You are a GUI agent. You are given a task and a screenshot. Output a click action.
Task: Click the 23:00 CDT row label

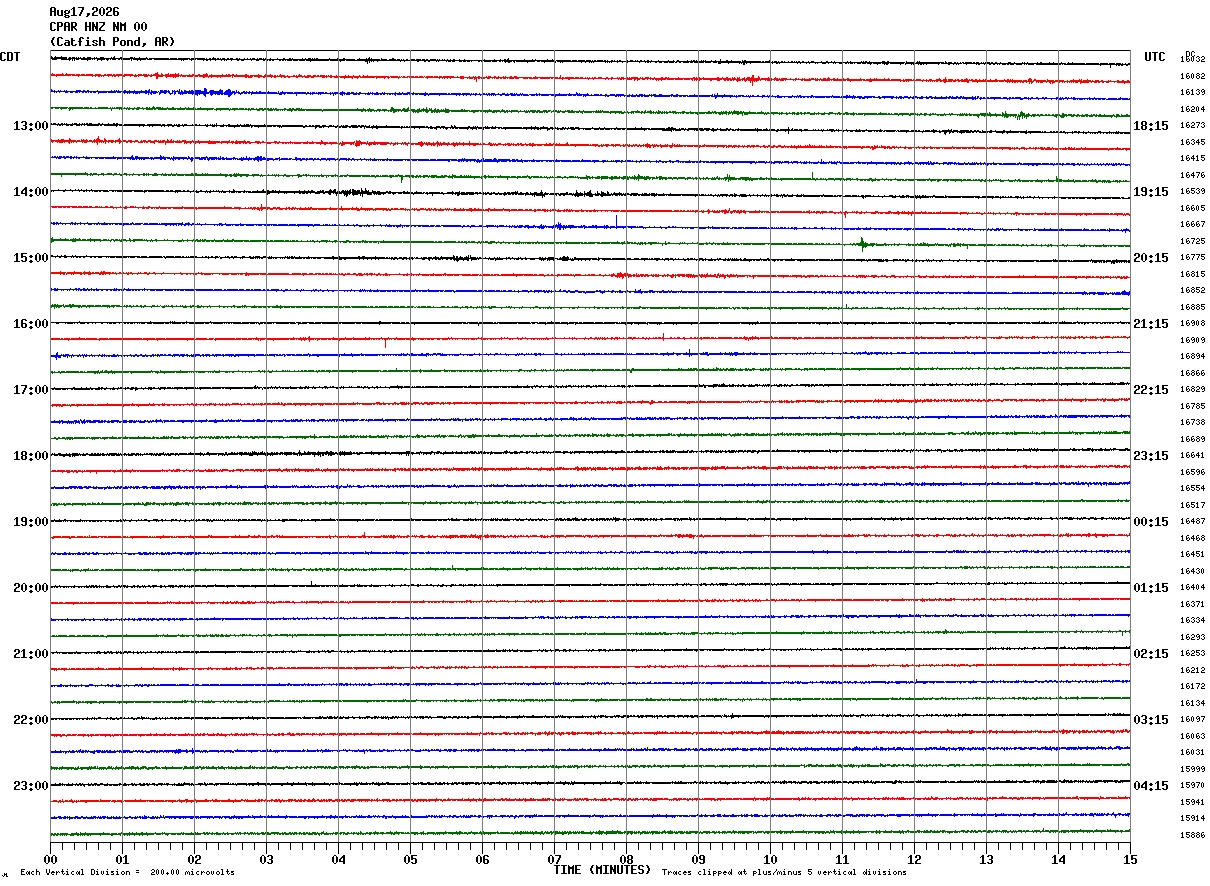[x=30, y=786]
